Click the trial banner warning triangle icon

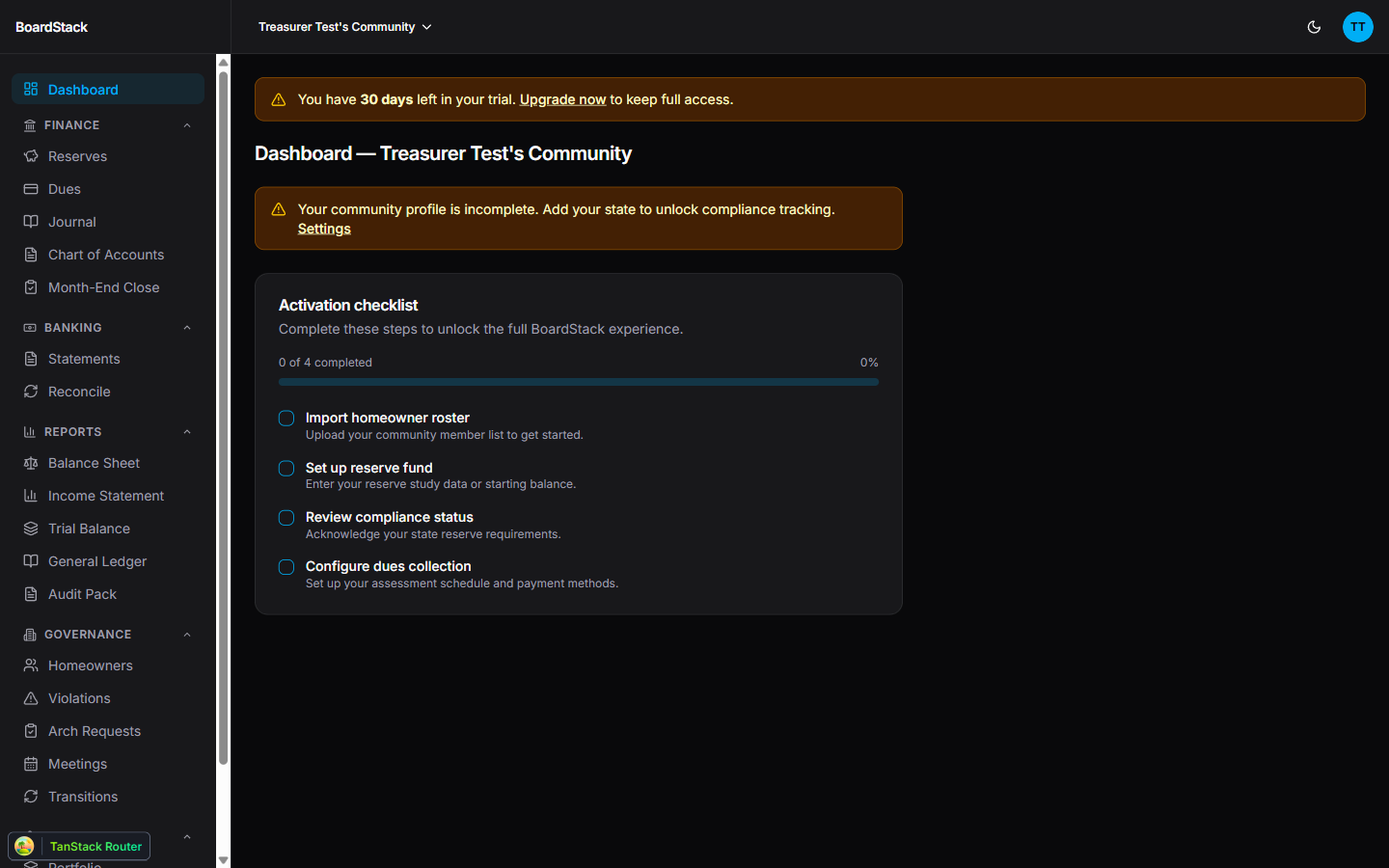tap(279, 100)
